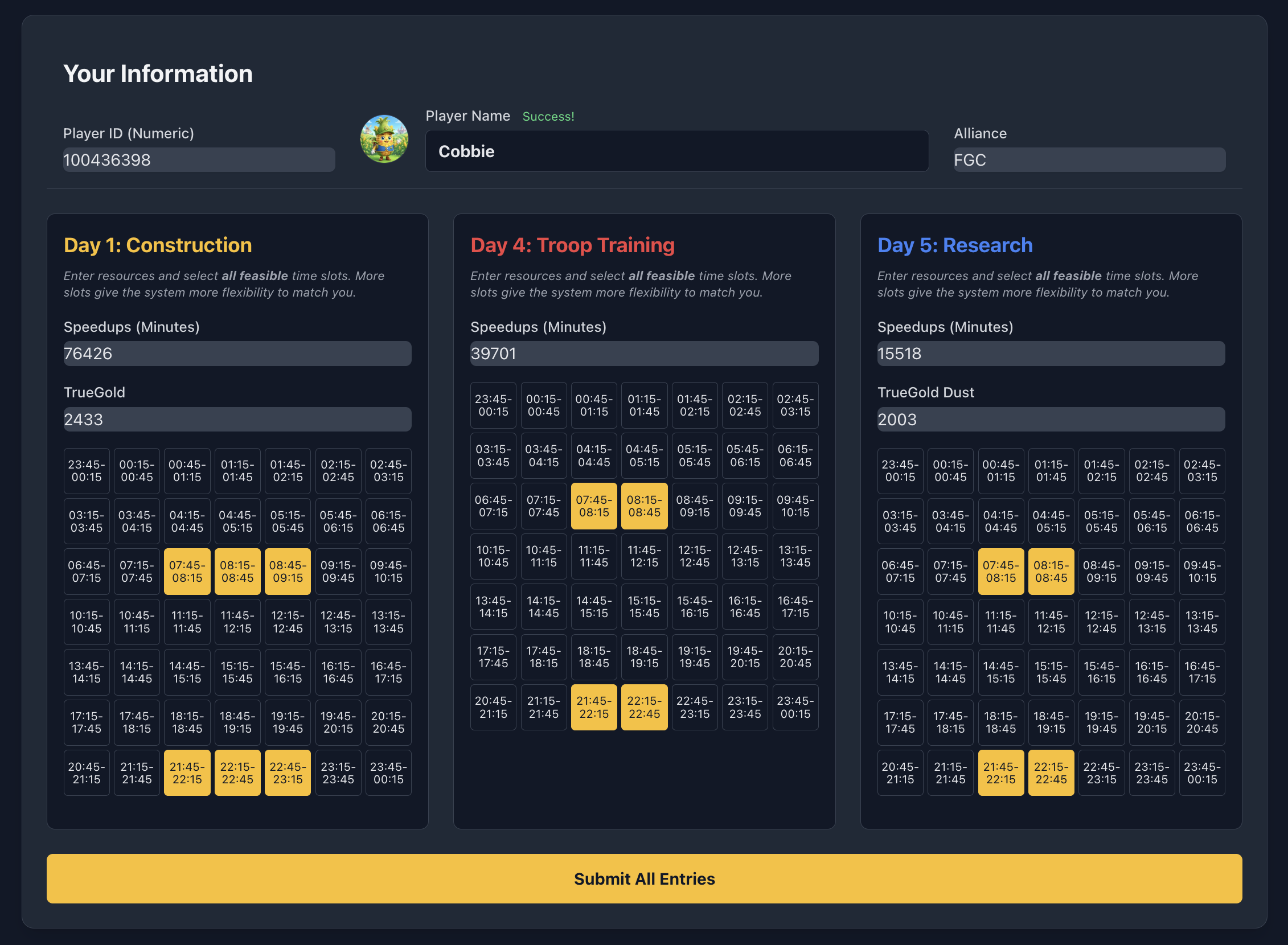This screenshot has height=945, width=1288.
Task: Deselect Construction slot 07:45-08:15
Action: coord(187,572)
